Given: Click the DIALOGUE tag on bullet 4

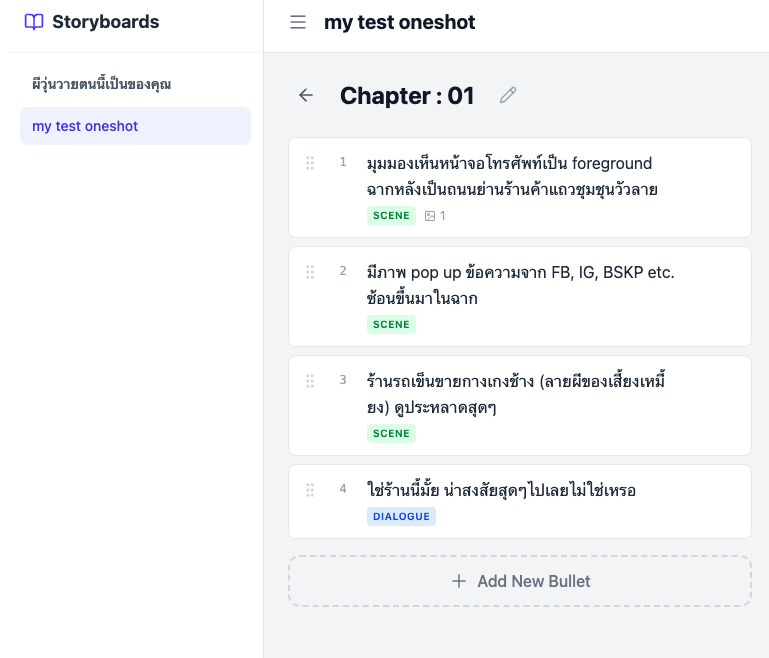Looking at the screenshot, I should [401, 517].
